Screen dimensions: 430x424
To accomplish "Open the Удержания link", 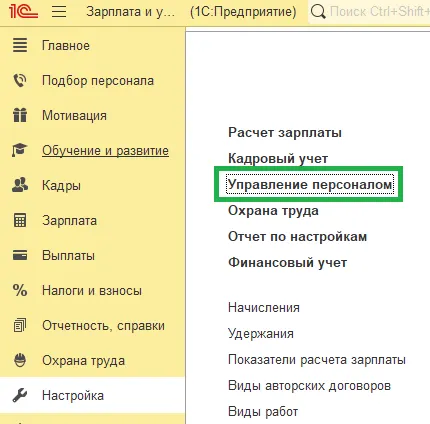I will pos(261,333).
